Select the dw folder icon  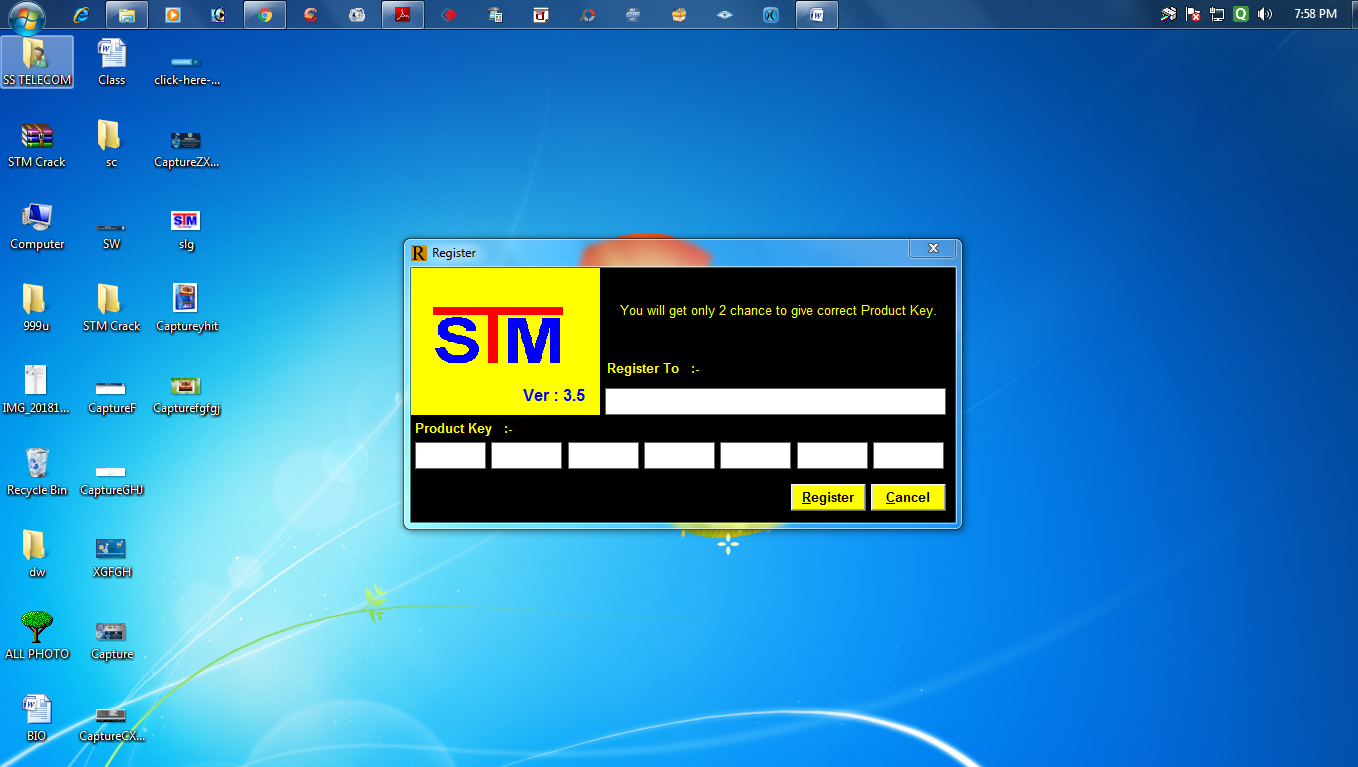coord(37,554)
